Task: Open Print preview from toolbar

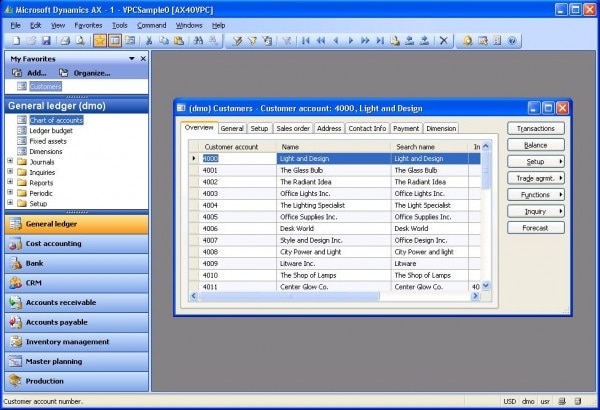Action: click(80, 41)
